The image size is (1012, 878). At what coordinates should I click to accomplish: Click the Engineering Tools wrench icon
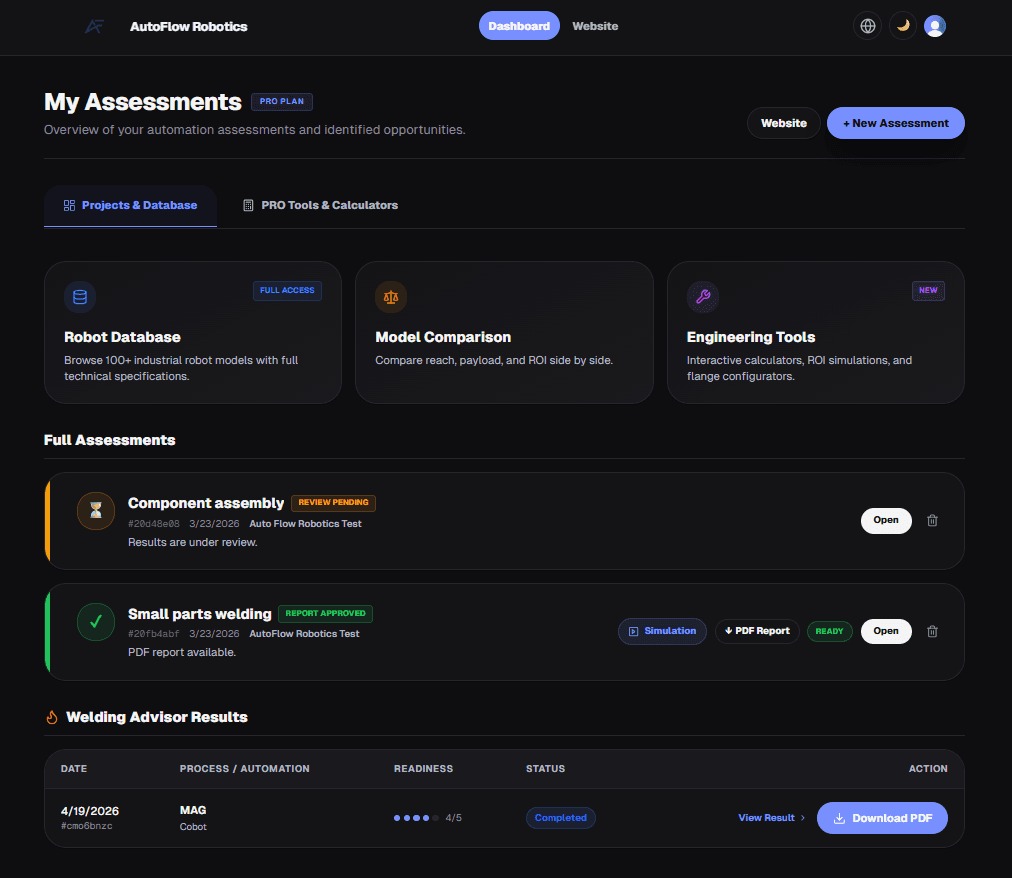(x=702, y=296)
